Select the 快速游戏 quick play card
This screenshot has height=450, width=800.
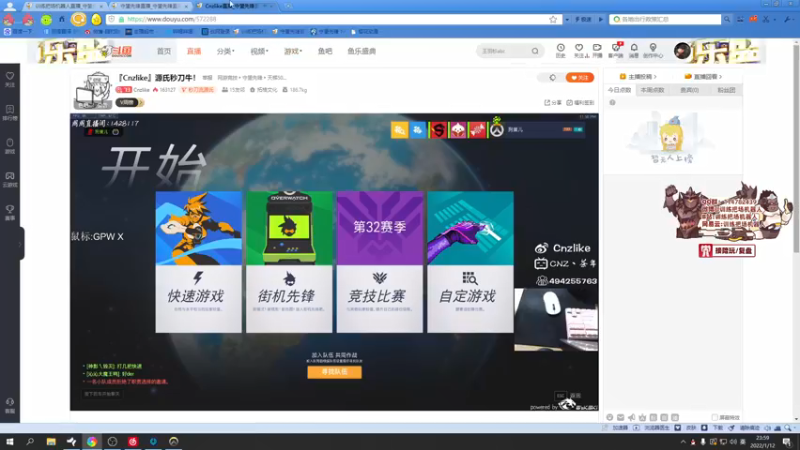pos(198,262)
